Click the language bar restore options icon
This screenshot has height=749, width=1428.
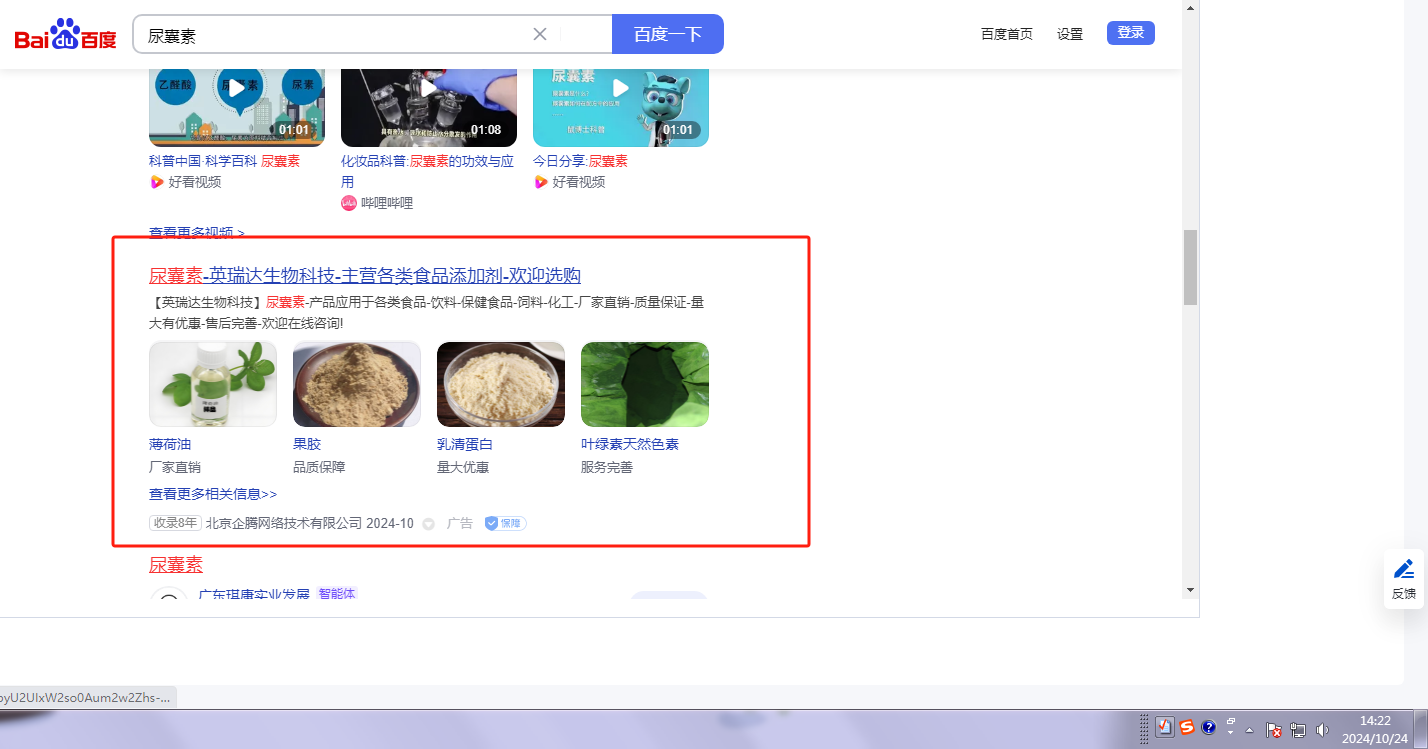coord(1231,722)
